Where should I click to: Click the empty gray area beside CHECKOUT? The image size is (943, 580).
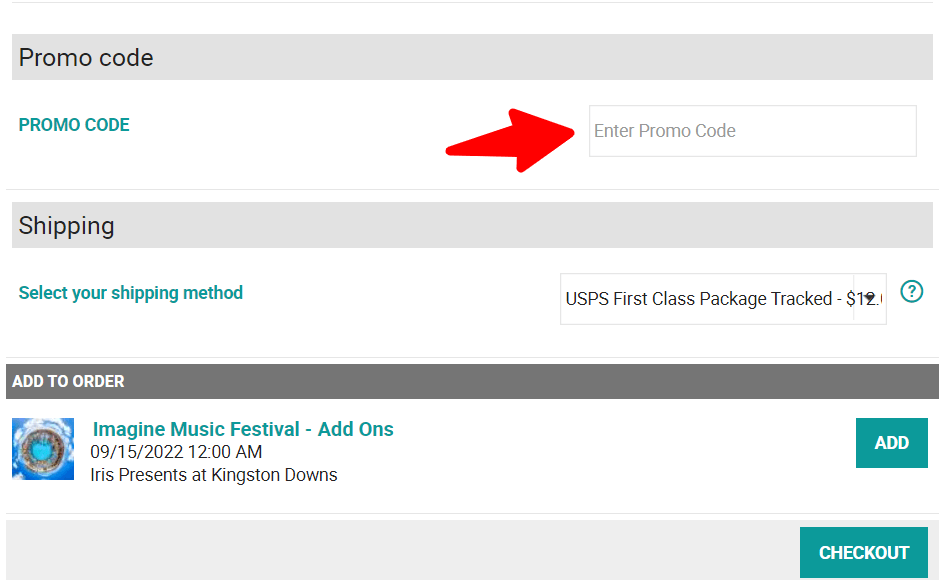(400, 549)
